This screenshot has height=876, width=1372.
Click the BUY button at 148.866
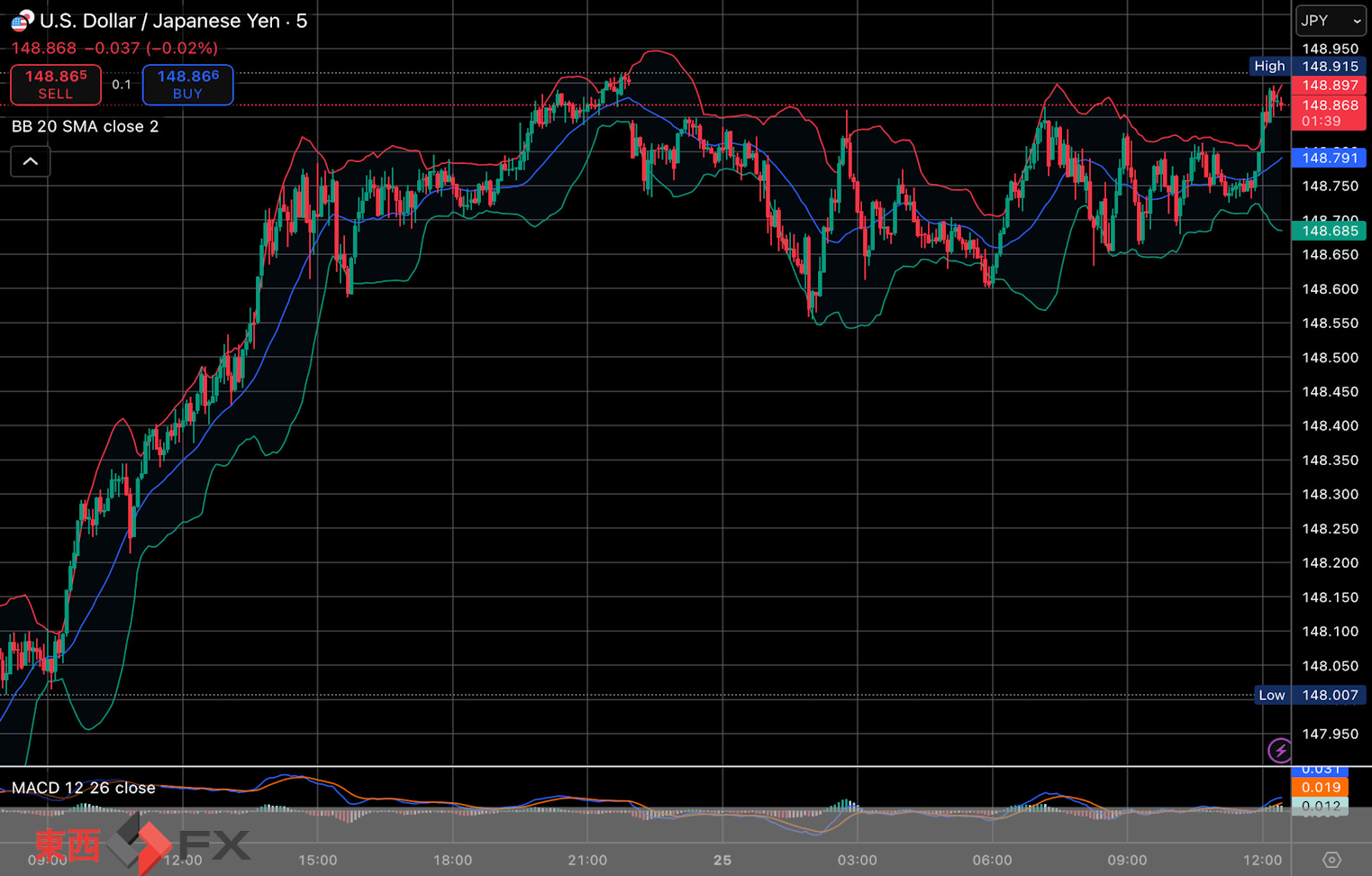[187, 85]
